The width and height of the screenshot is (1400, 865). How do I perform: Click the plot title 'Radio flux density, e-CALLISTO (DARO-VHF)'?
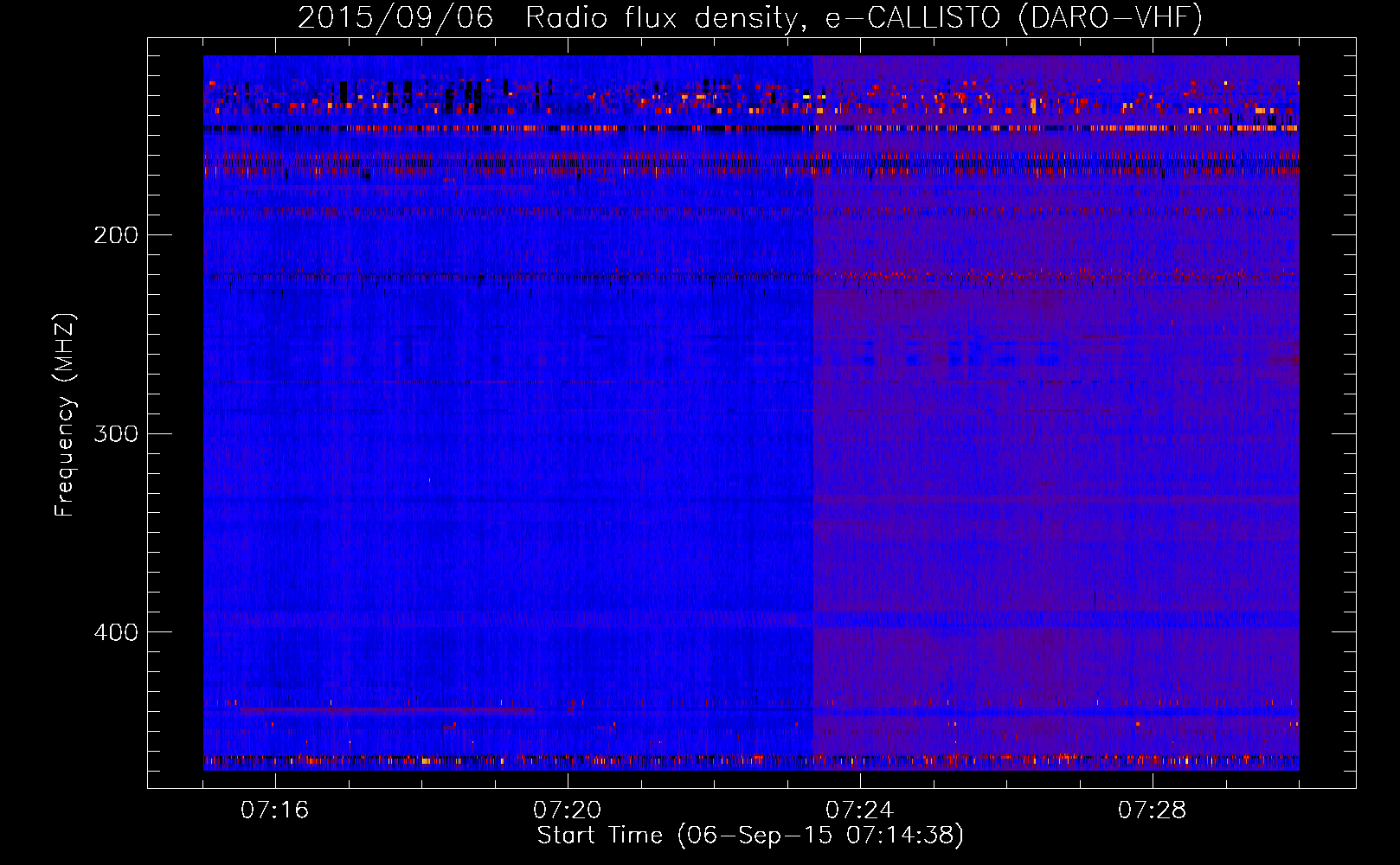pos(864,17)
